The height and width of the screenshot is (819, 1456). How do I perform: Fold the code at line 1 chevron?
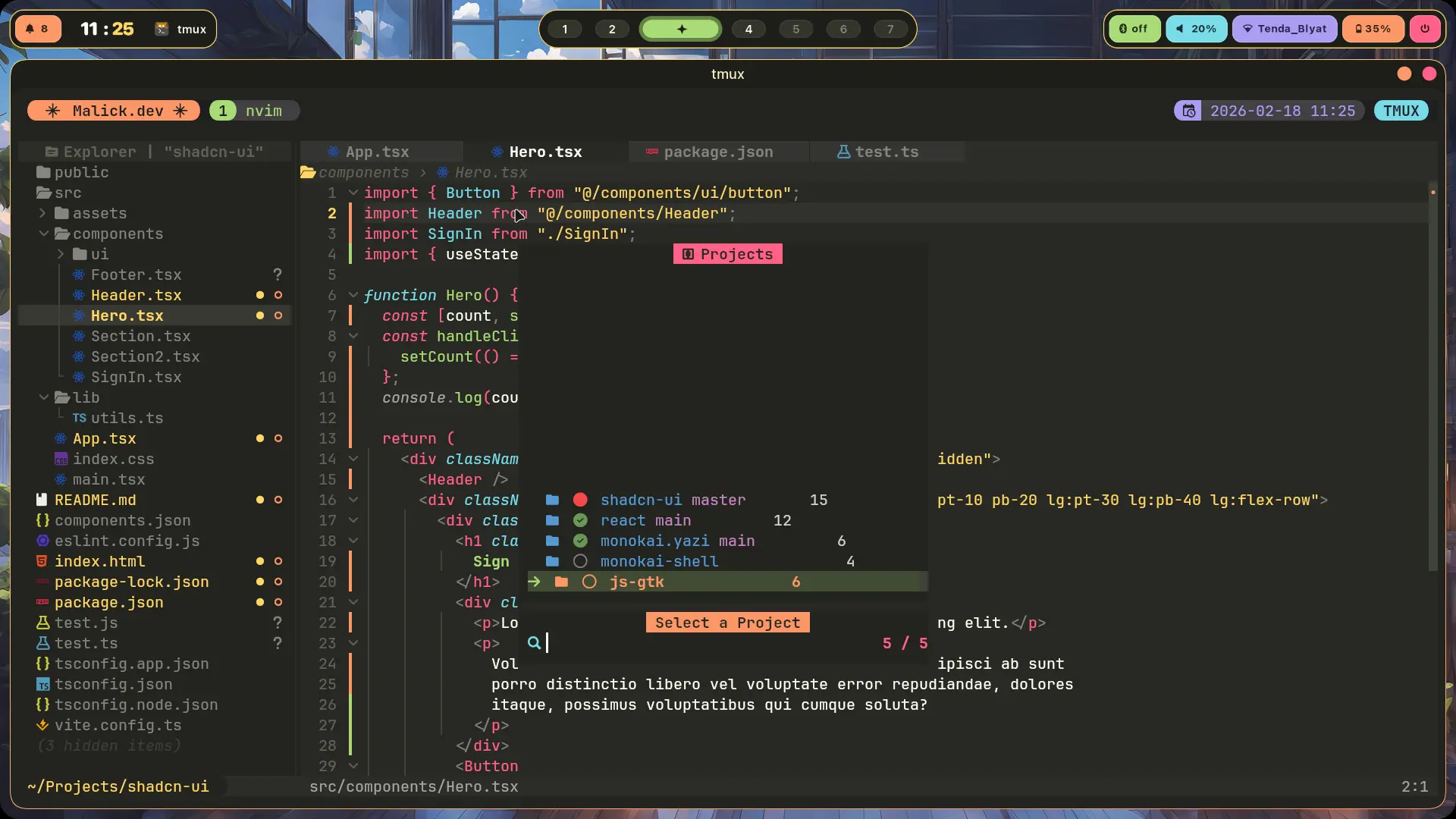coord(353,193)
